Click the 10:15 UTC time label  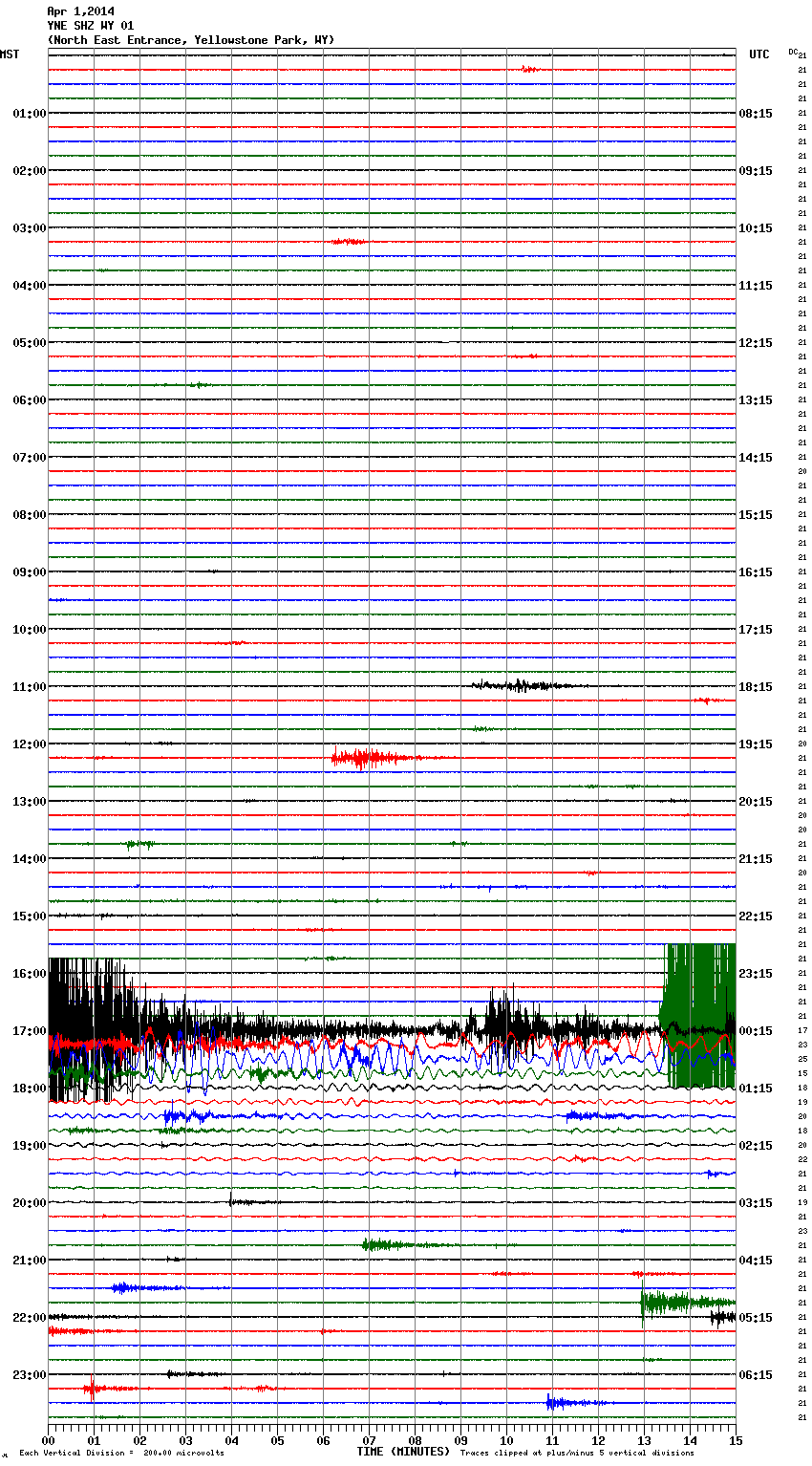(x=756, y=228)
